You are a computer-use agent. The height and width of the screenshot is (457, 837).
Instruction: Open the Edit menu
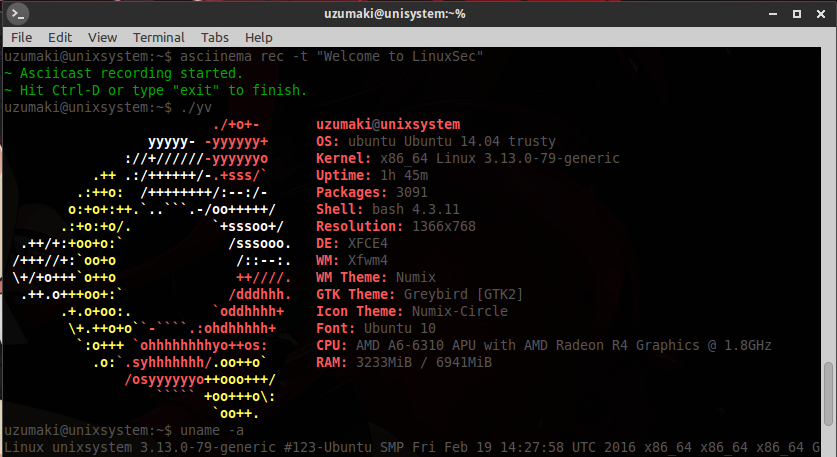click(60, 37)
